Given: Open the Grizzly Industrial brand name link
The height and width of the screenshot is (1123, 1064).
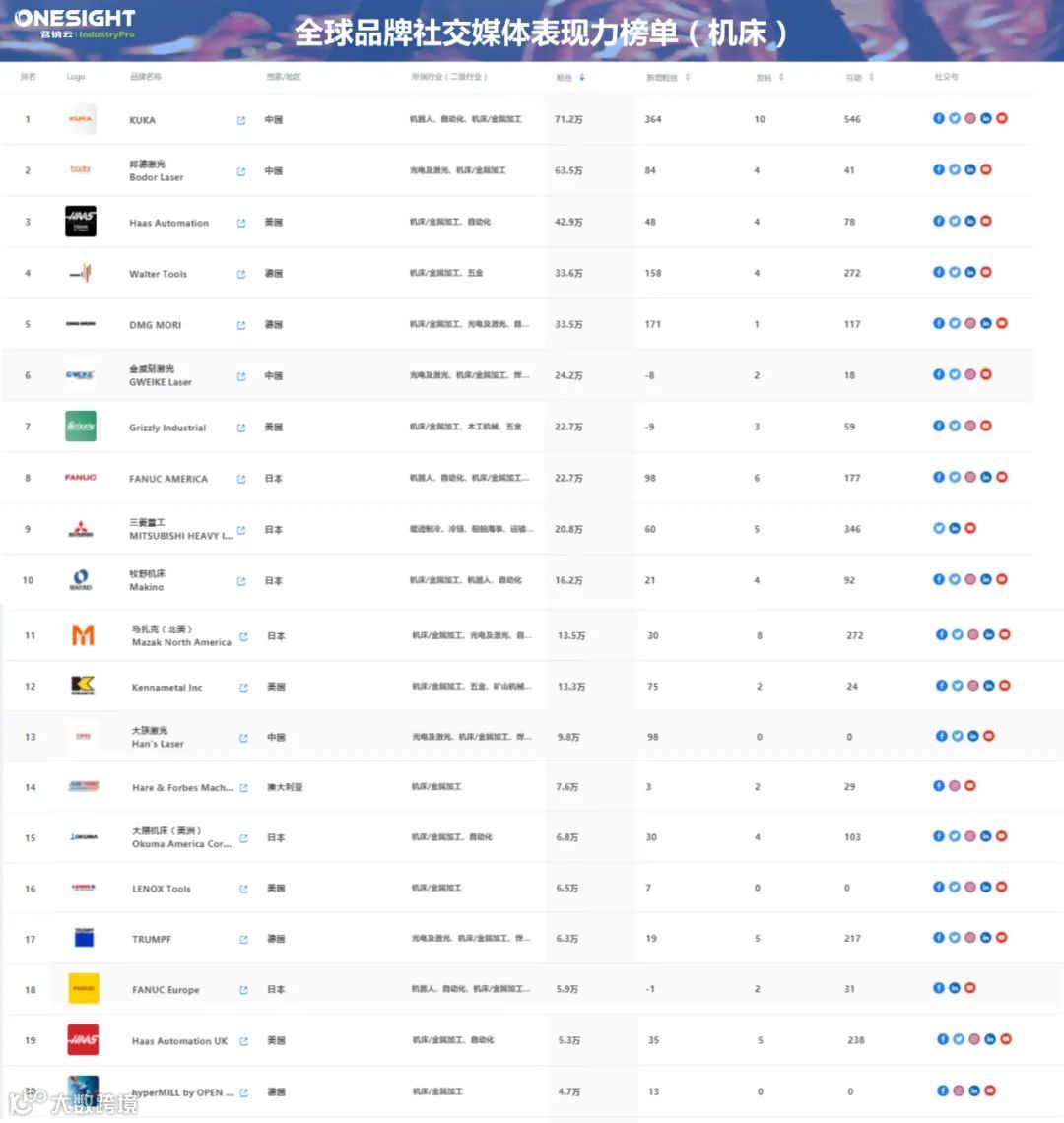Looking at the screenshot, I should (x=167, y=428).
